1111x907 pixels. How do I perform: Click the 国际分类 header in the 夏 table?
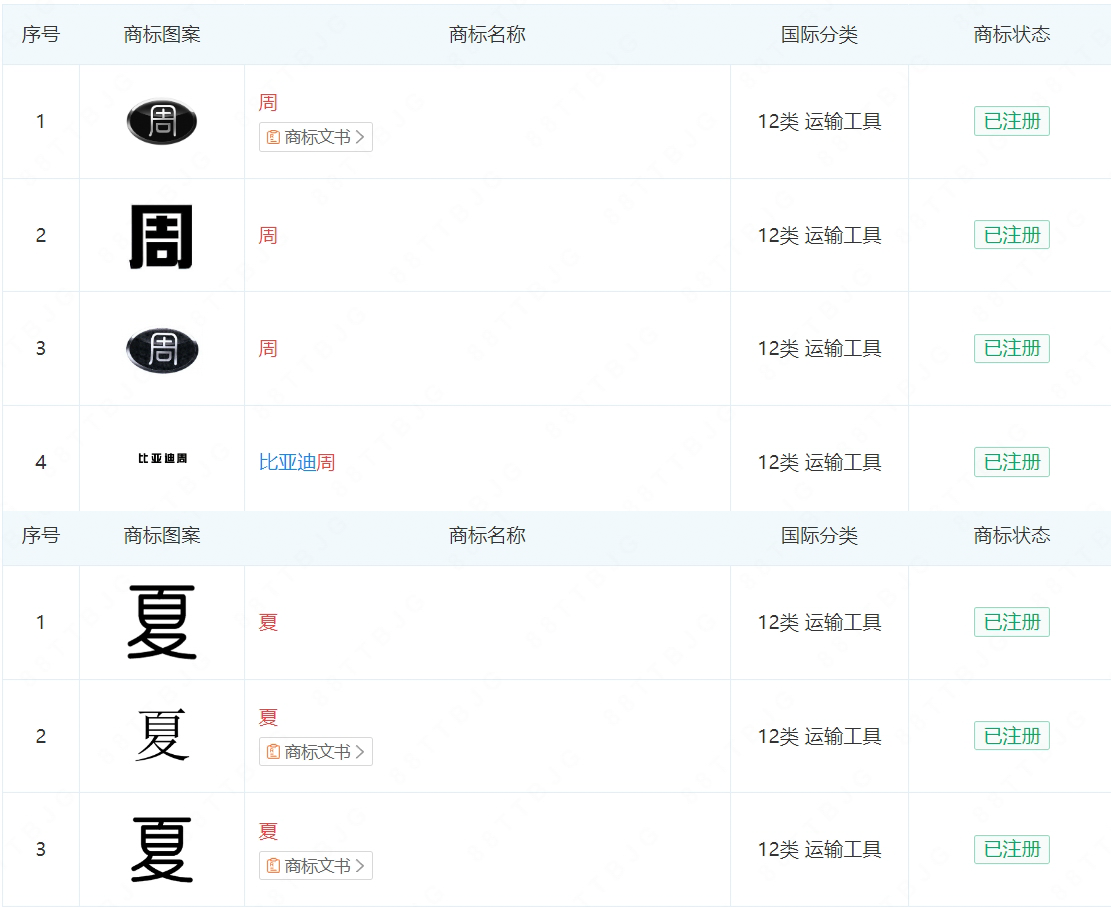click(820, 535)
